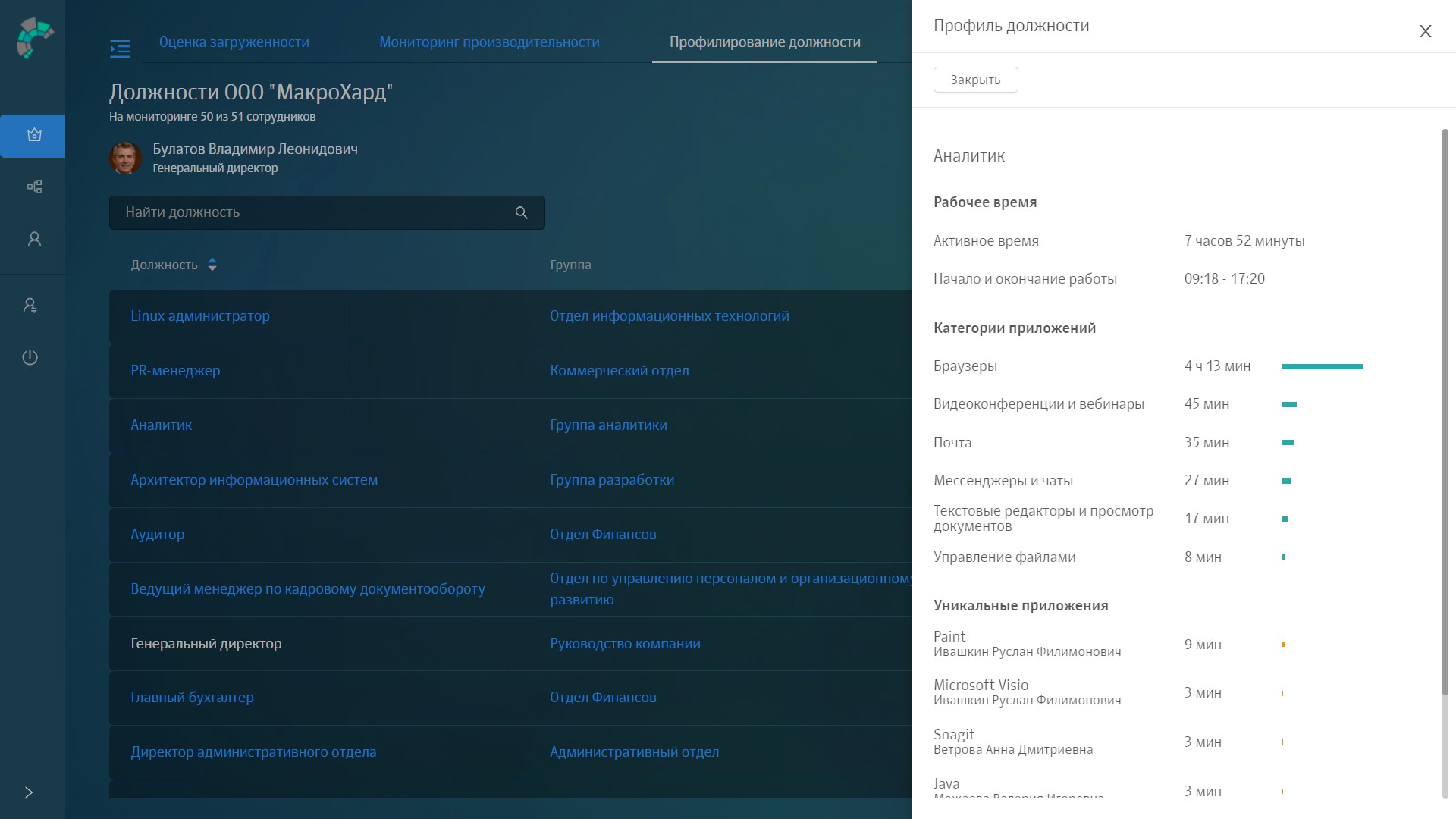1456x819 pixels.
Task: Click the company logo in the top-left corner
Action: (33, 36)
